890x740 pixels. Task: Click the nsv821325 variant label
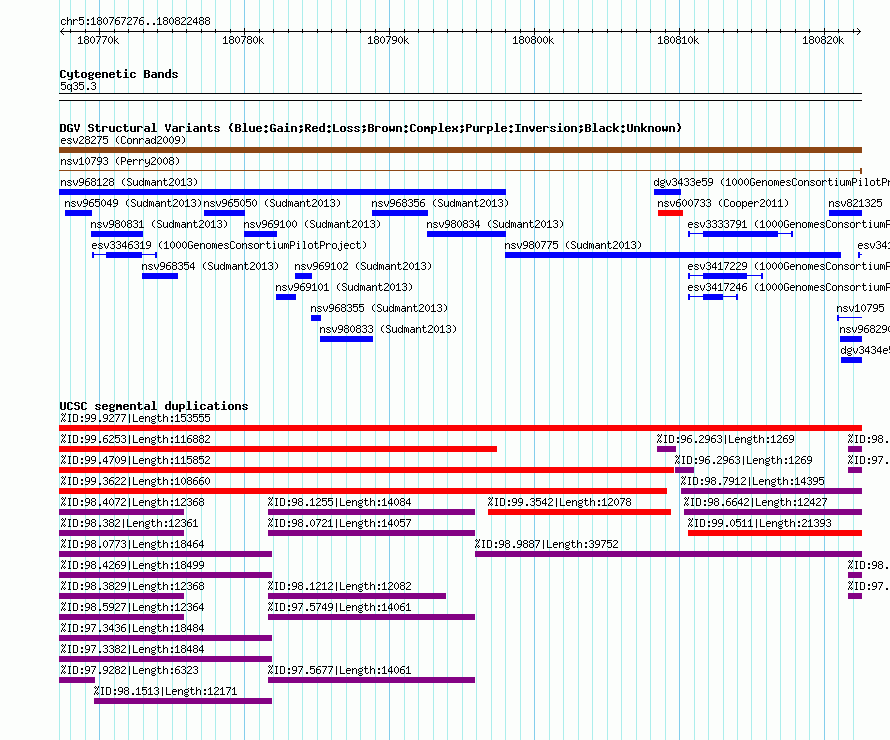855,203
